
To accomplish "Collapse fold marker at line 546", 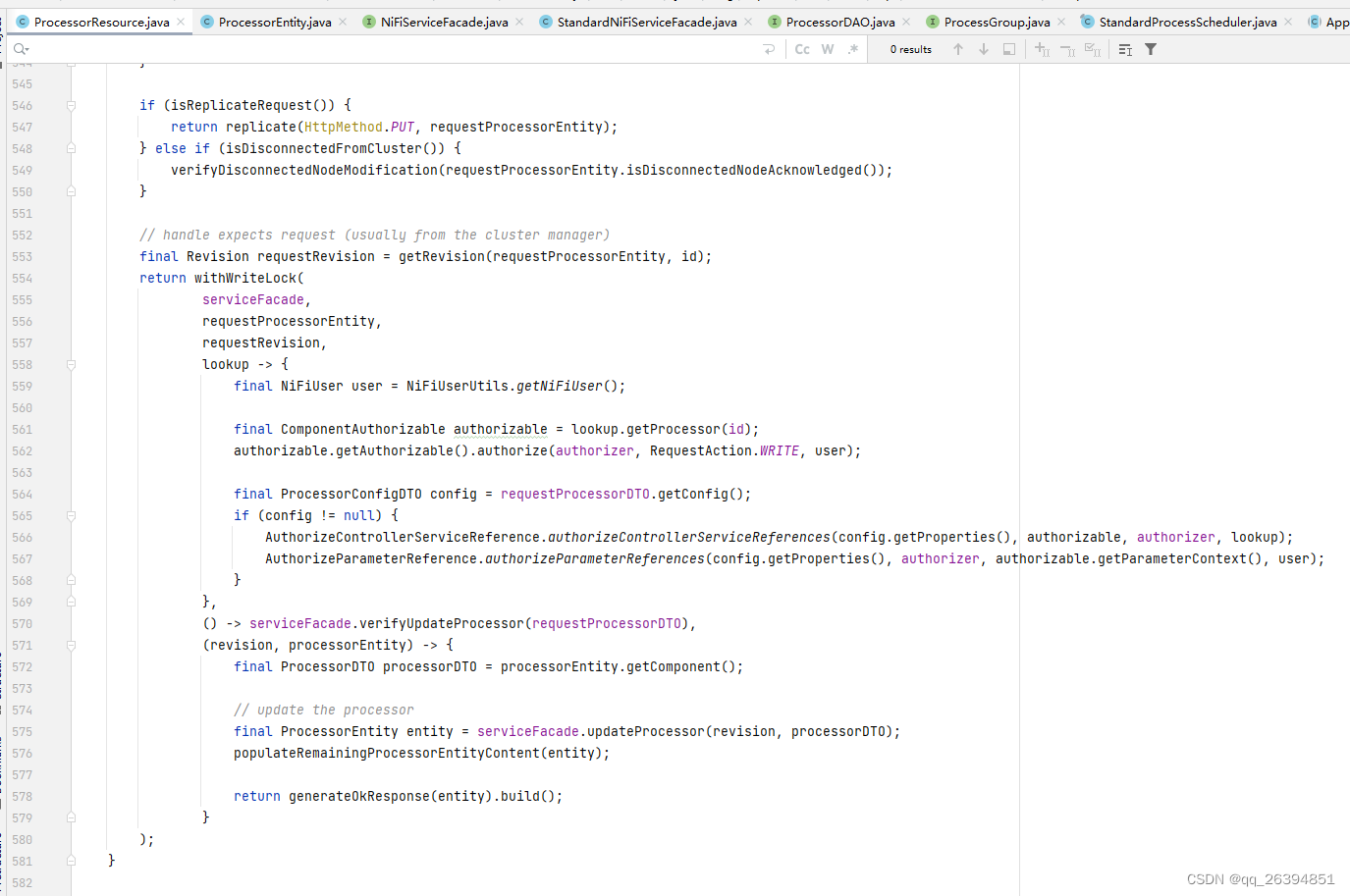I will 71,105.
